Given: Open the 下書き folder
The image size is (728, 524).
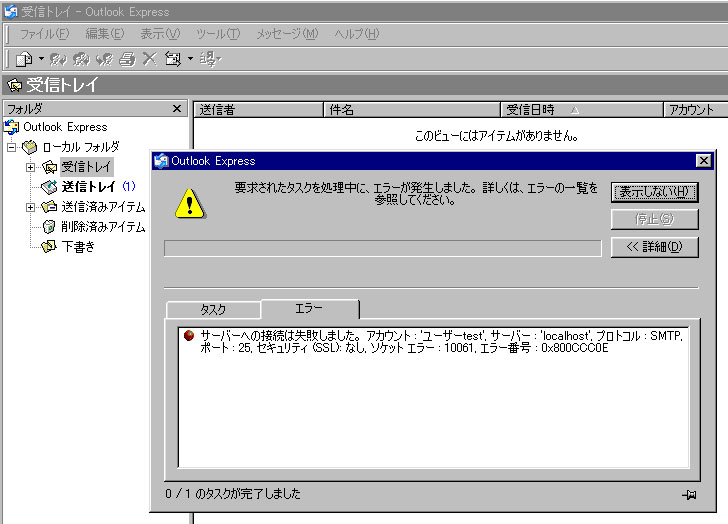Looking at the screenshot, I should click(x=78, y=246).
